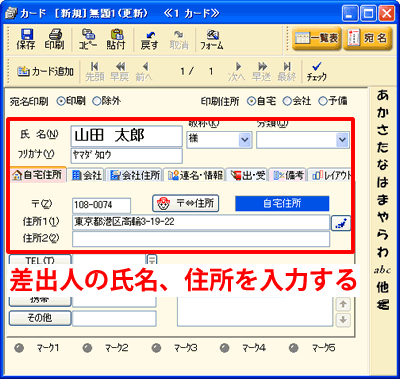The width and height of the screenshot is (400, 379).
Task: Toggle マーク5 indicator
Action: (294, 348)
